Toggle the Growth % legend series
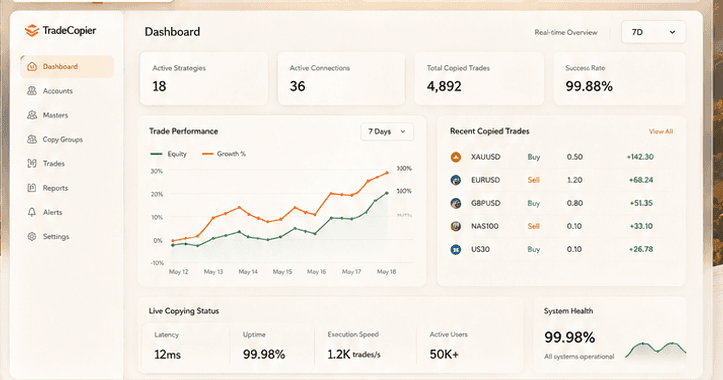The image size is (723, 380). click(224, 154)
